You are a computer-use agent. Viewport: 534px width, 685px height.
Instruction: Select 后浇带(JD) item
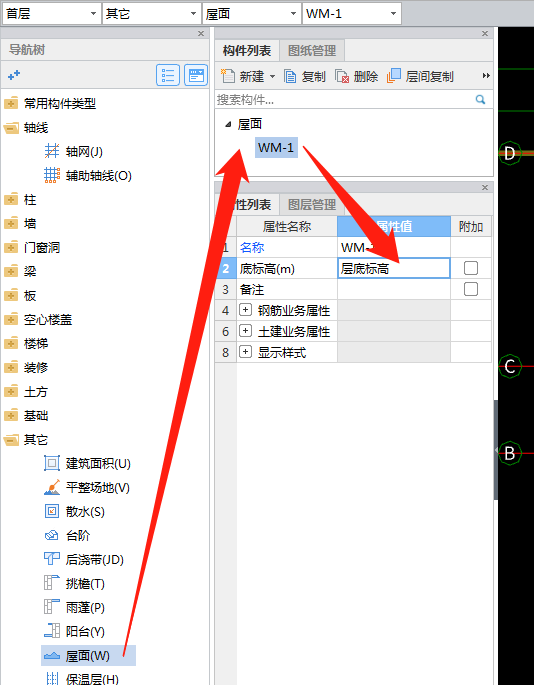(x=84, y=560)
